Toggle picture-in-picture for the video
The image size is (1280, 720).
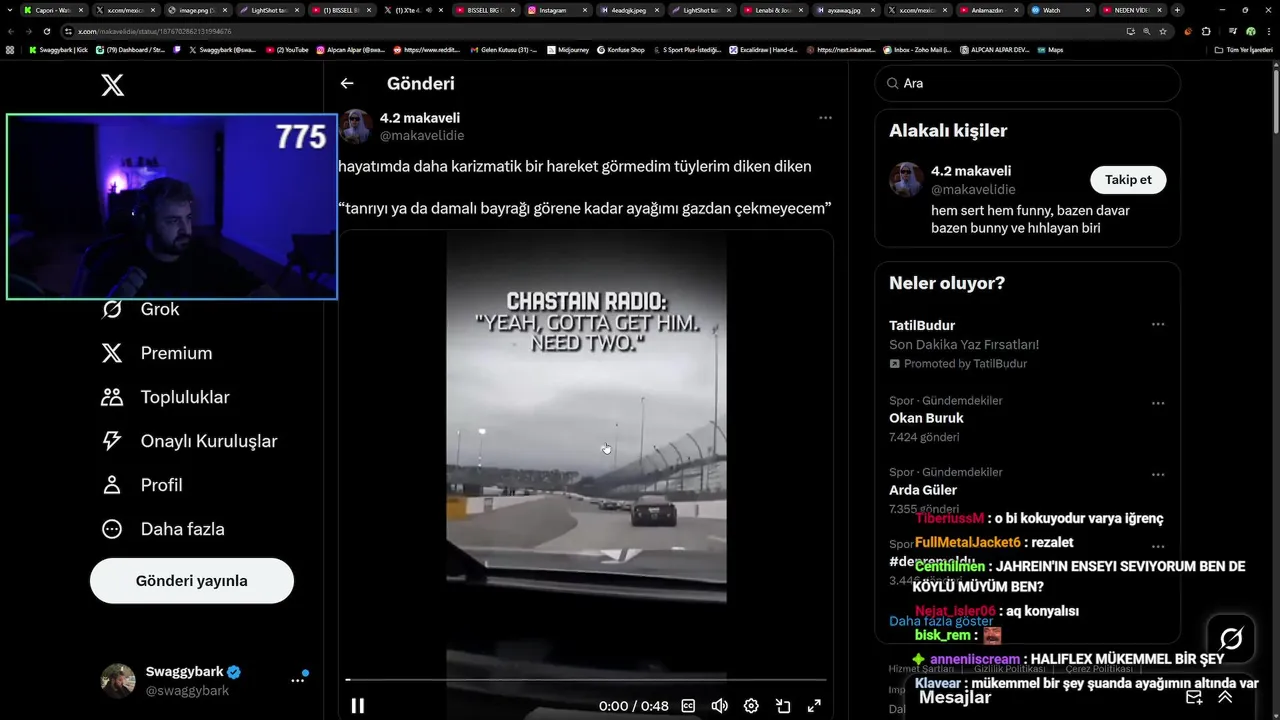click(x=783, y=706)
